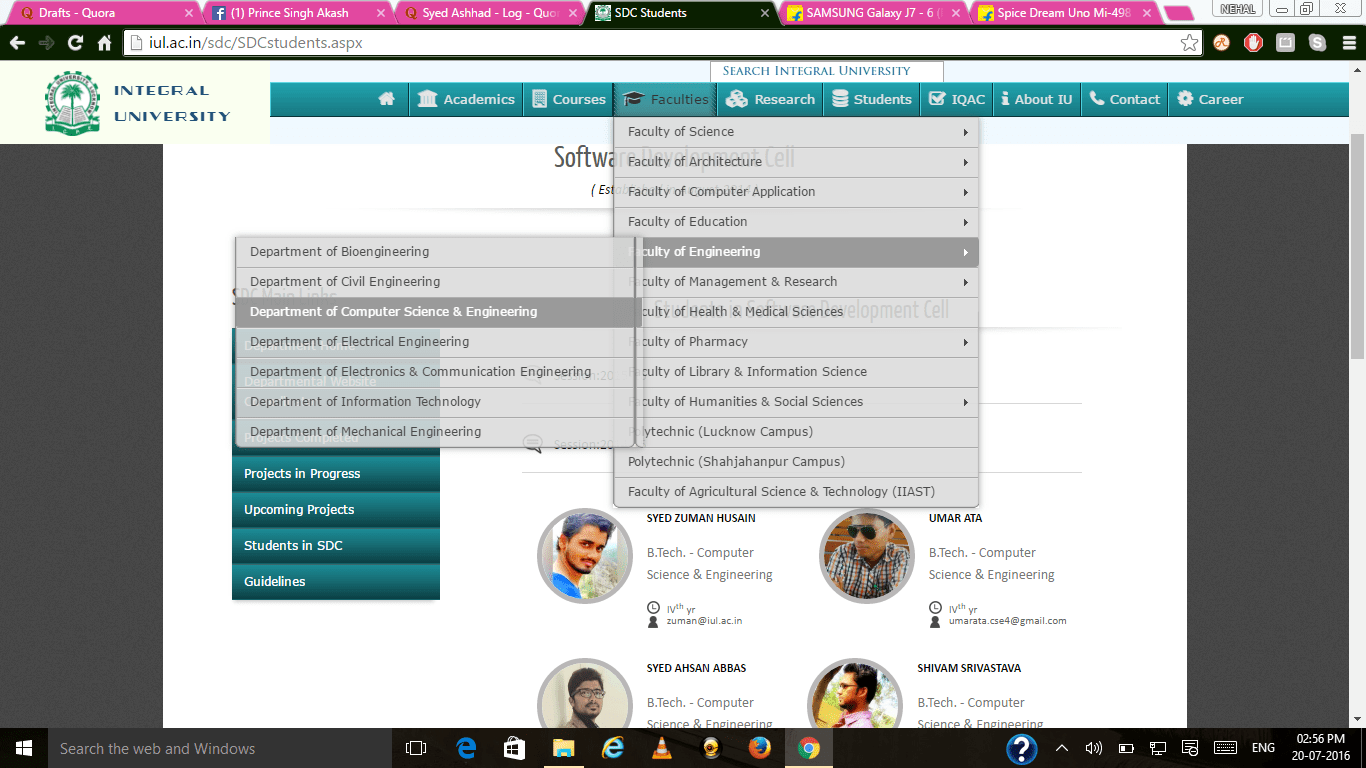1366x768 pixels.
Task: Open Upcoming Projects sidebar link
Action: tap(336, 510)
